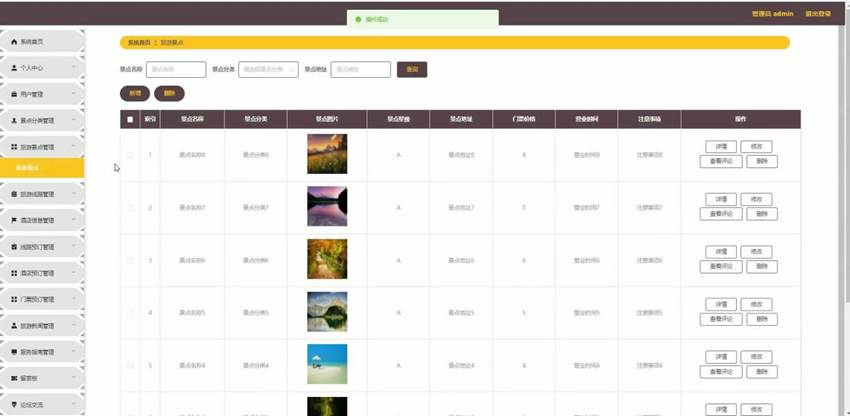
Task: Click the 管理员 admin link in header
Action: tap(772, 14)
